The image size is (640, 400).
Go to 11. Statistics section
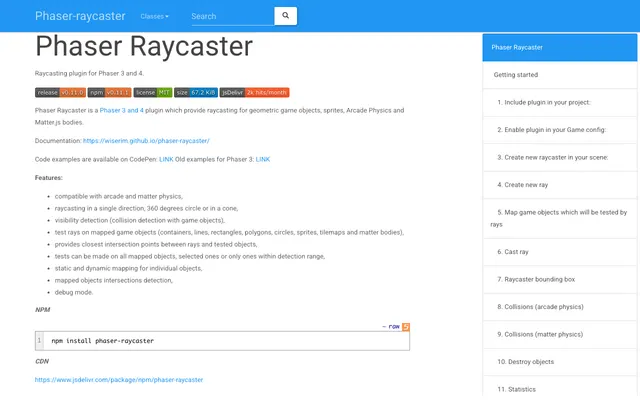[560, 389]
